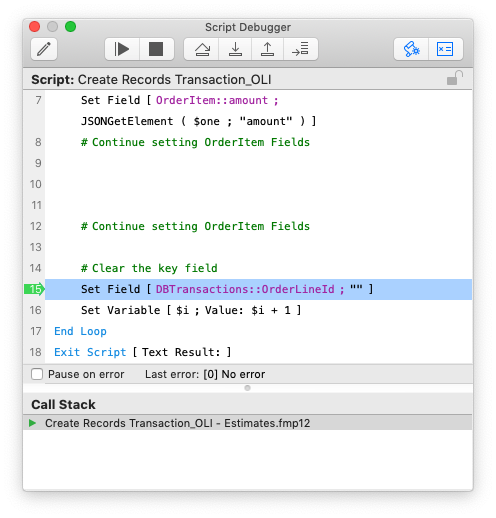Screen dimensions: 496x518
Task: Click the green fullscreen window button
Action: click(71, 27)
